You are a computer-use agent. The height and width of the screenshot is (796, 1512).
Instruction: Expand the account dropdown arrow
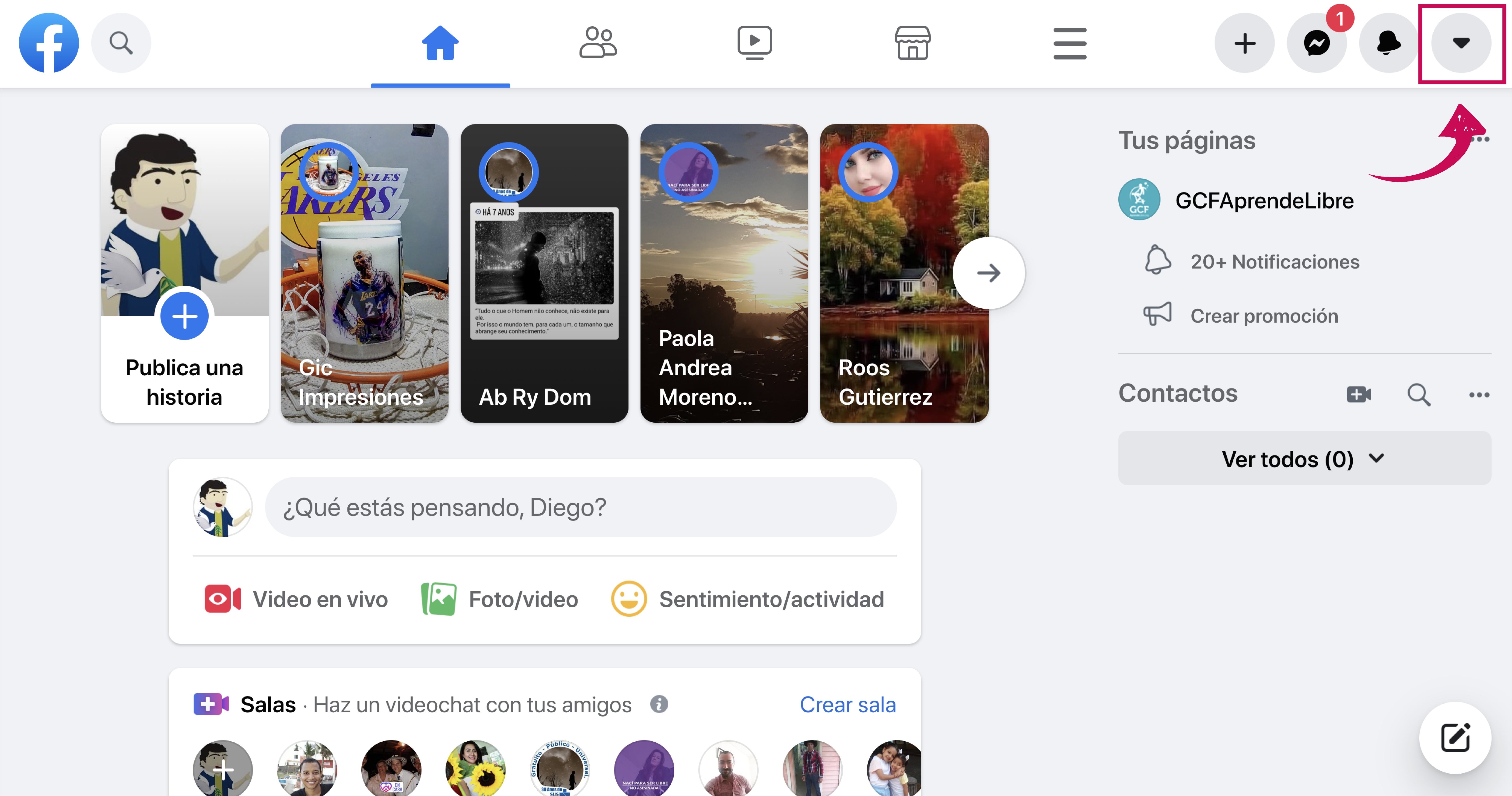point(1461,43)
